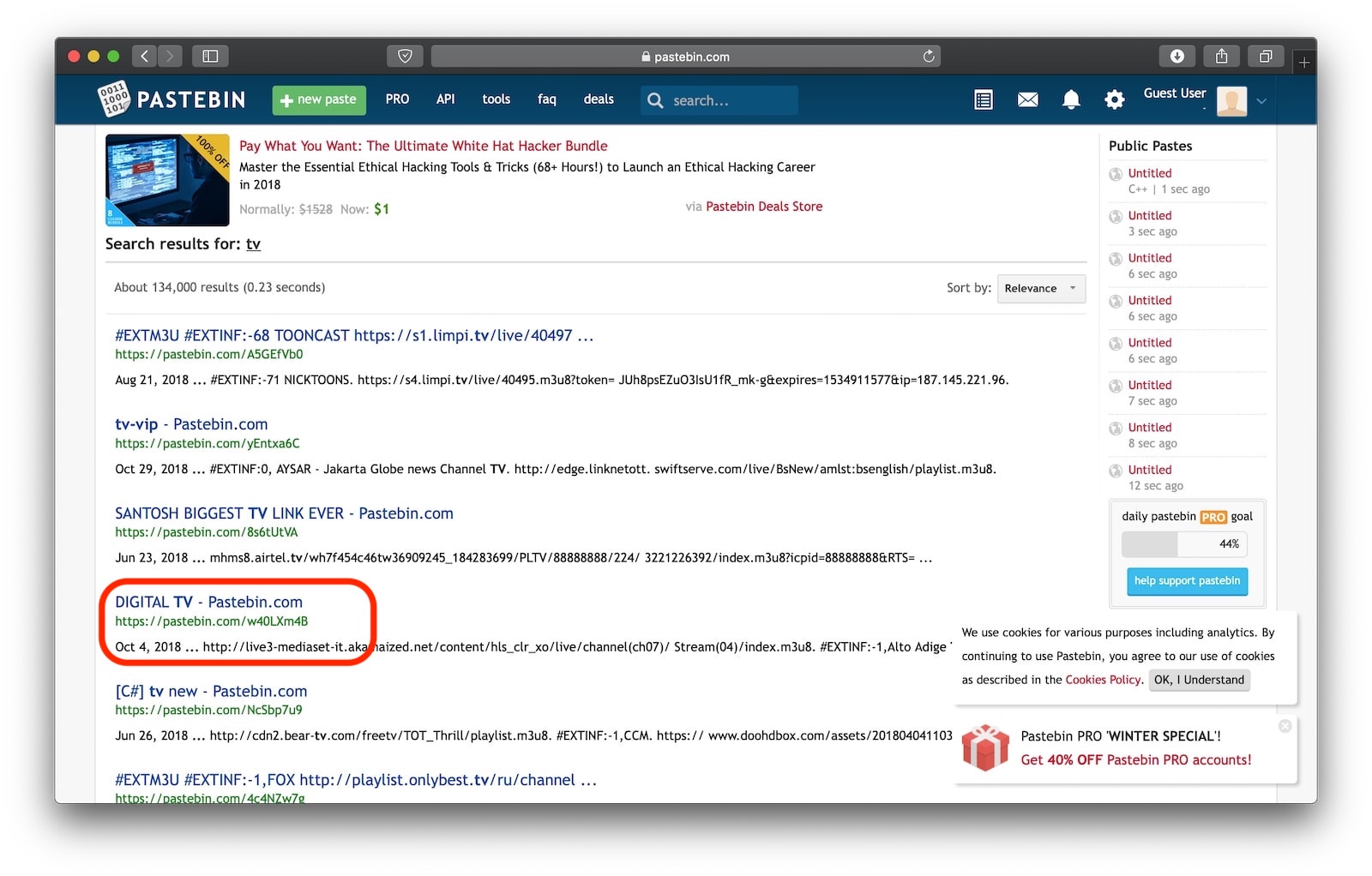Open Untitled paste from 8 sec ago

coord(1150,428)
